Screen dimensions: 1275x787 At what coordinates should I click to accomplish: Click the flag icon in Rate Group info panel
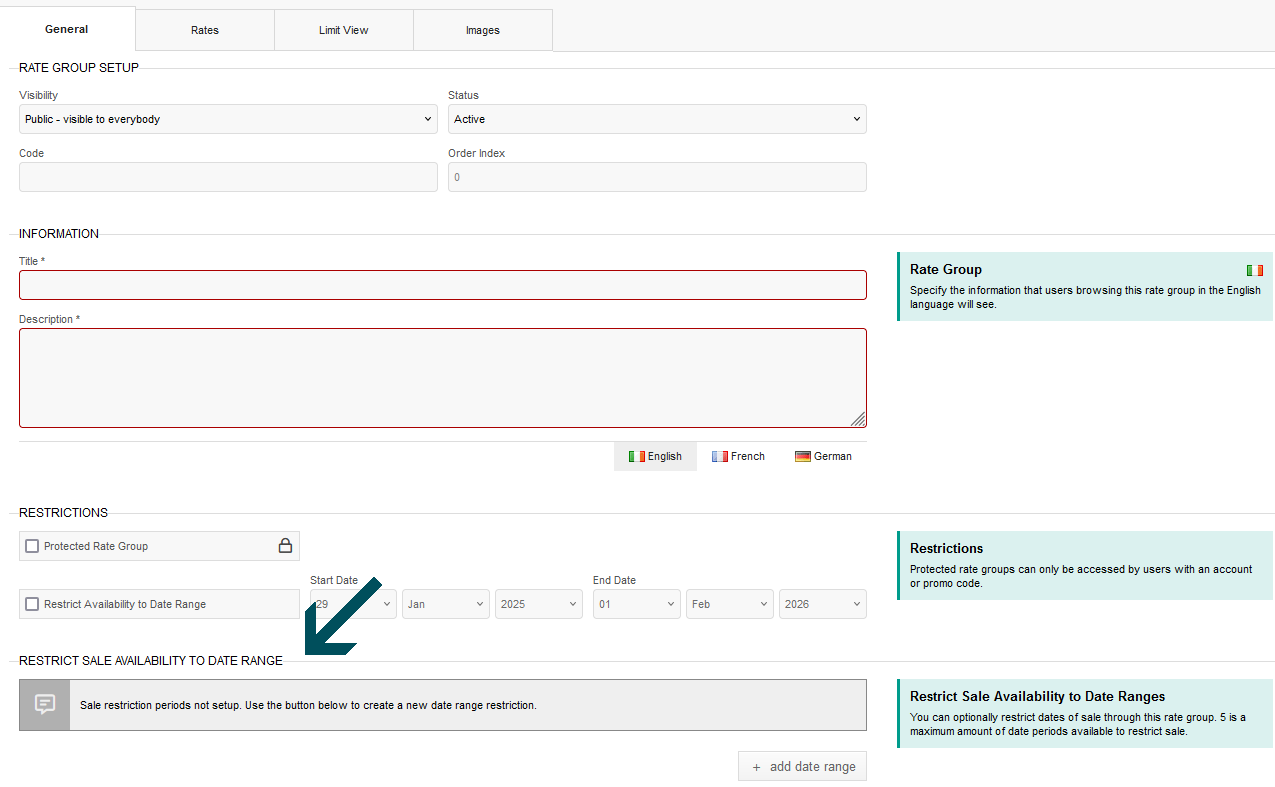[x=1255, y=270]
